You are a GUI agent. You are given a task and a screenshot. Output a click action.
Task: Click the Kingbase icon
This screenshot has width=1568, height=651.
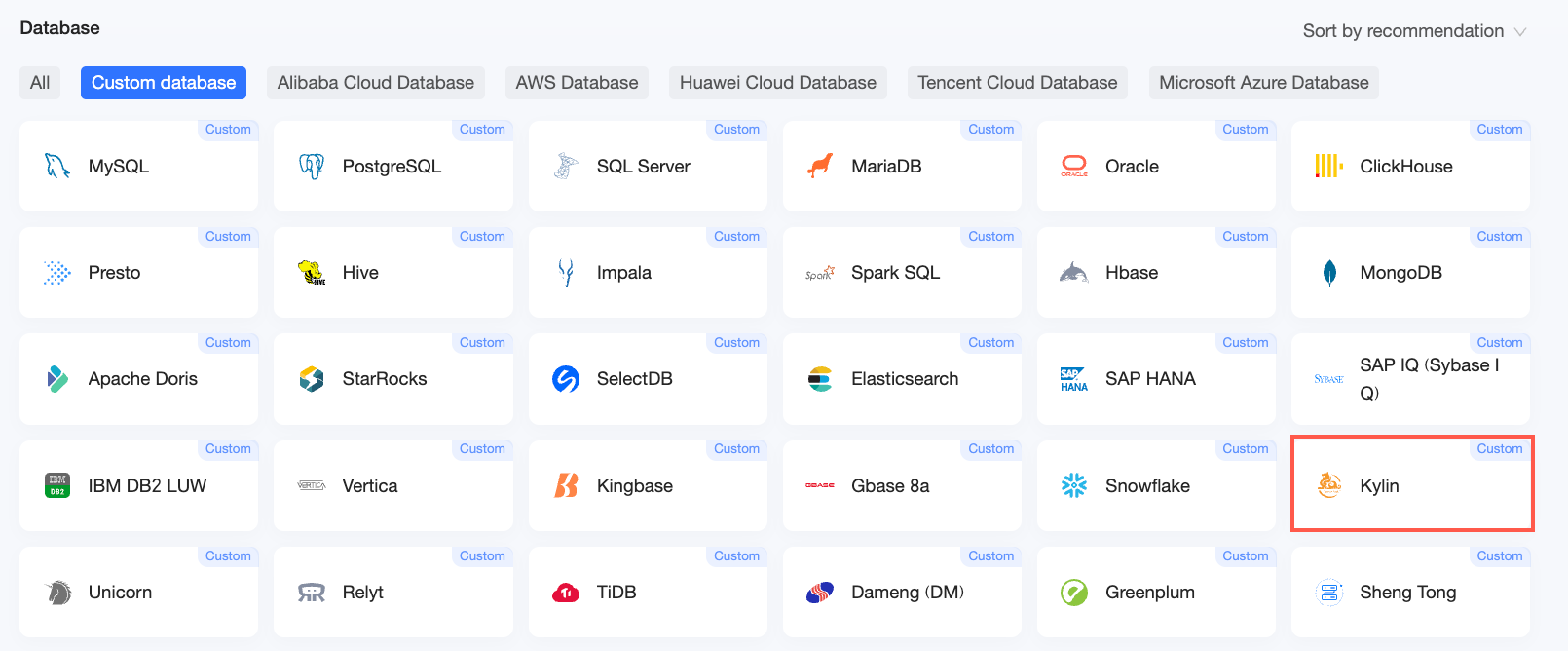(x=566, y=485)
